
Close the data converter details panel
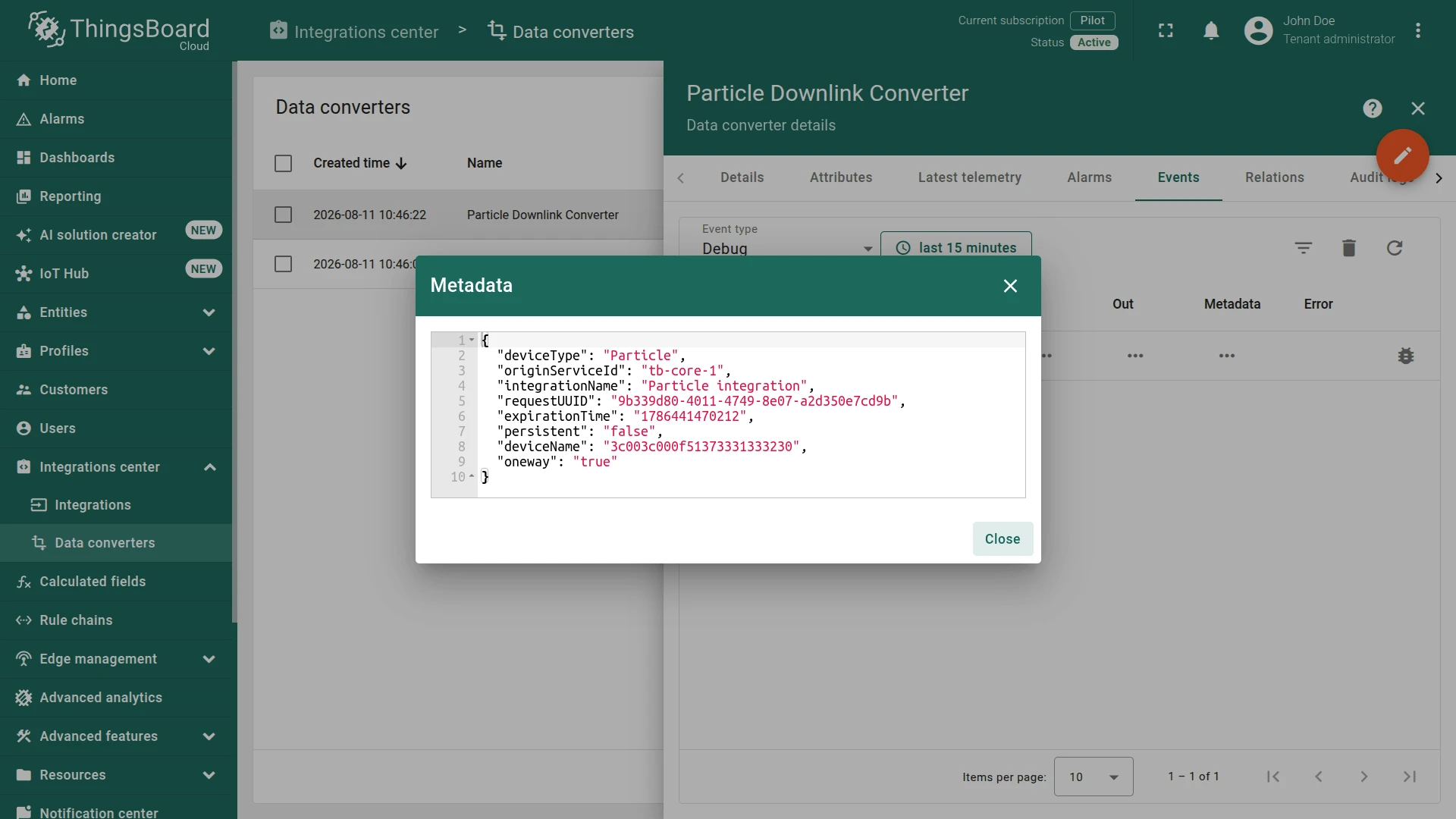(1418, 108)
